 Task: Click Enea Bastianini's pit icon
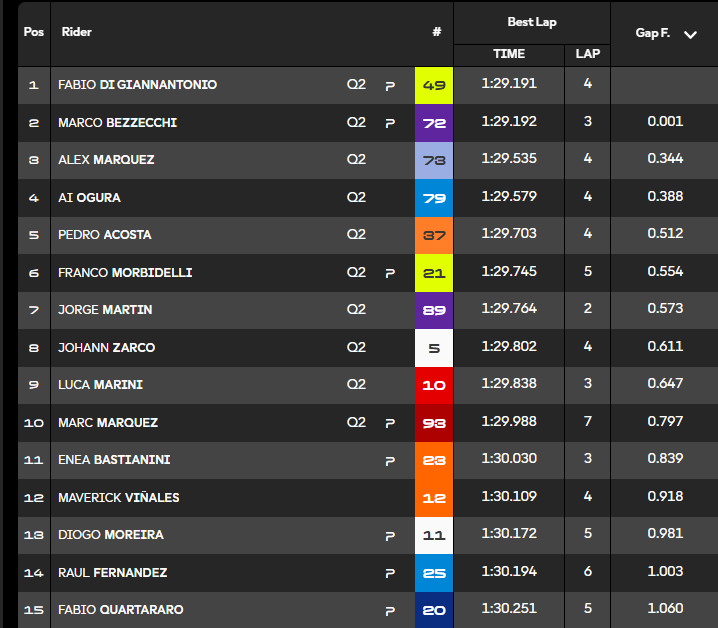click(x=390, y=461)
